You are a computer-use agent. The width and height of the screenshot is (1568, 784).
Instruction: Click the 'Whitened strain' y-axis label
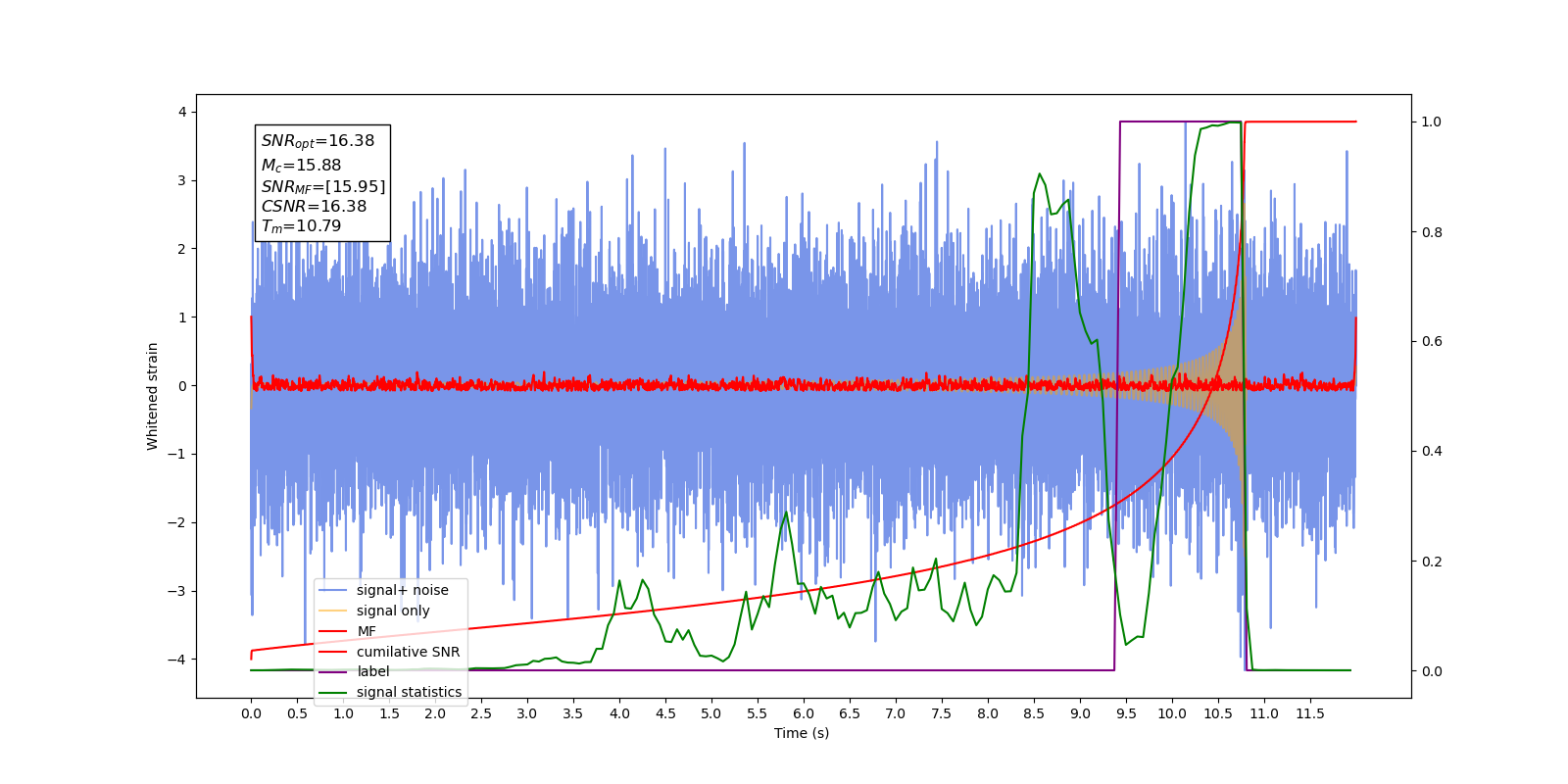coord(152,396)
